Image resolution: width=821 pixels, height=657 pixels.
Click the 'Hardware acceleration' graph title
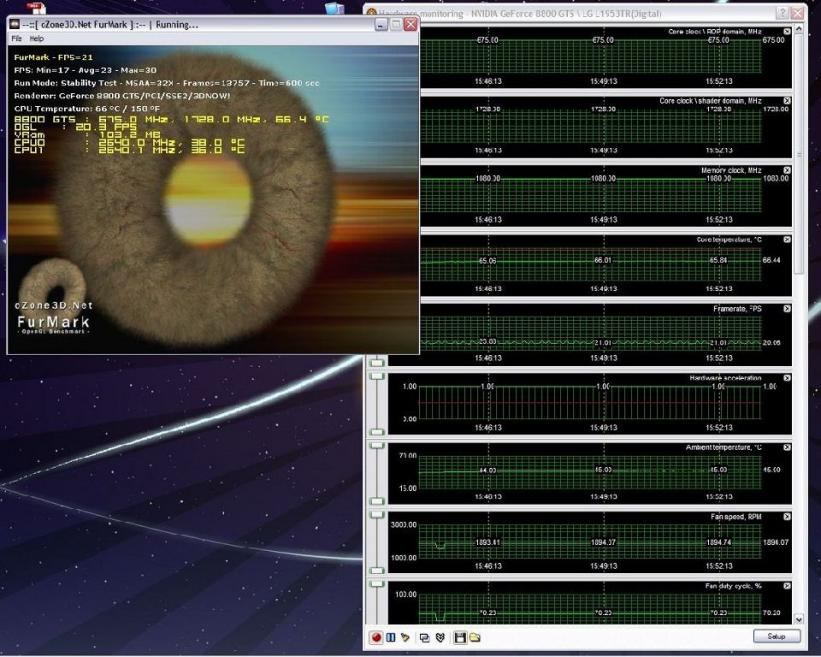725,378
